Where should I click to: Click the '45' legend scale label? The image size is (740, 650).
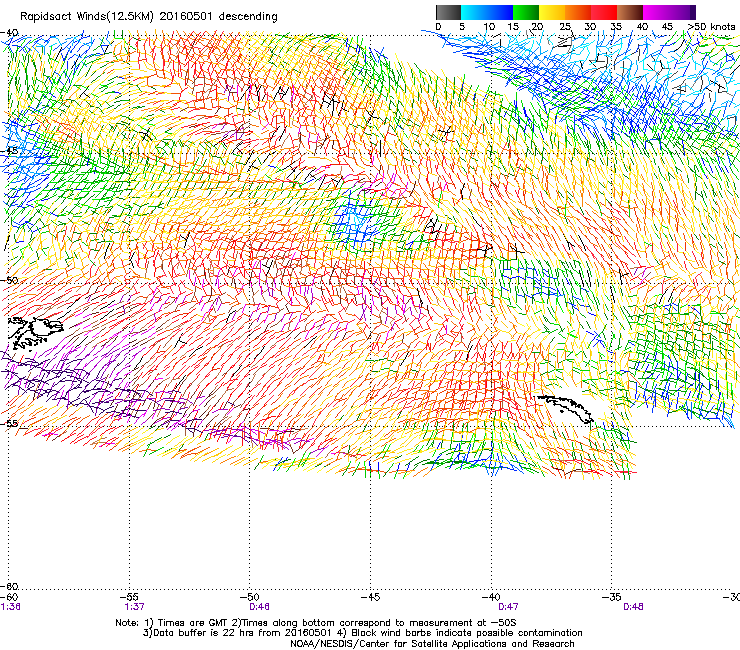click(667, 27)
